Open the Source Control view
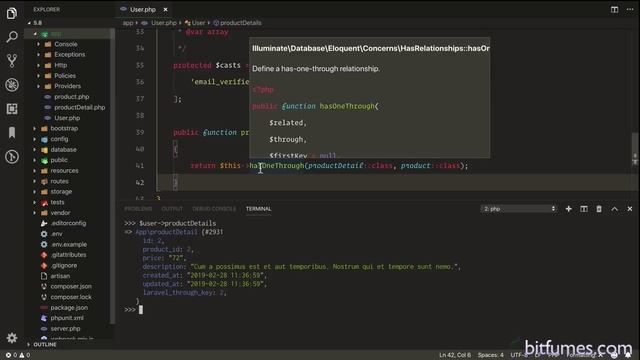 pos(12,61)
